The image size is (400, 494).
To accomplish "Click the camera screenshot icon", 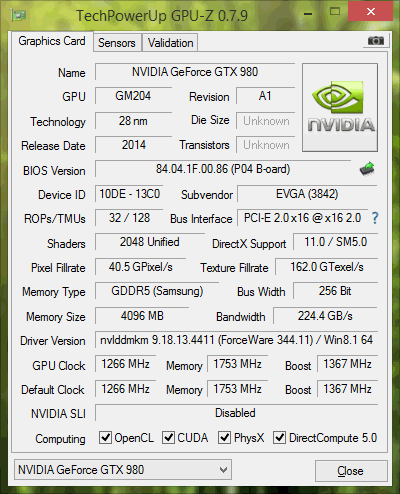I will click(x=376, y=41).
